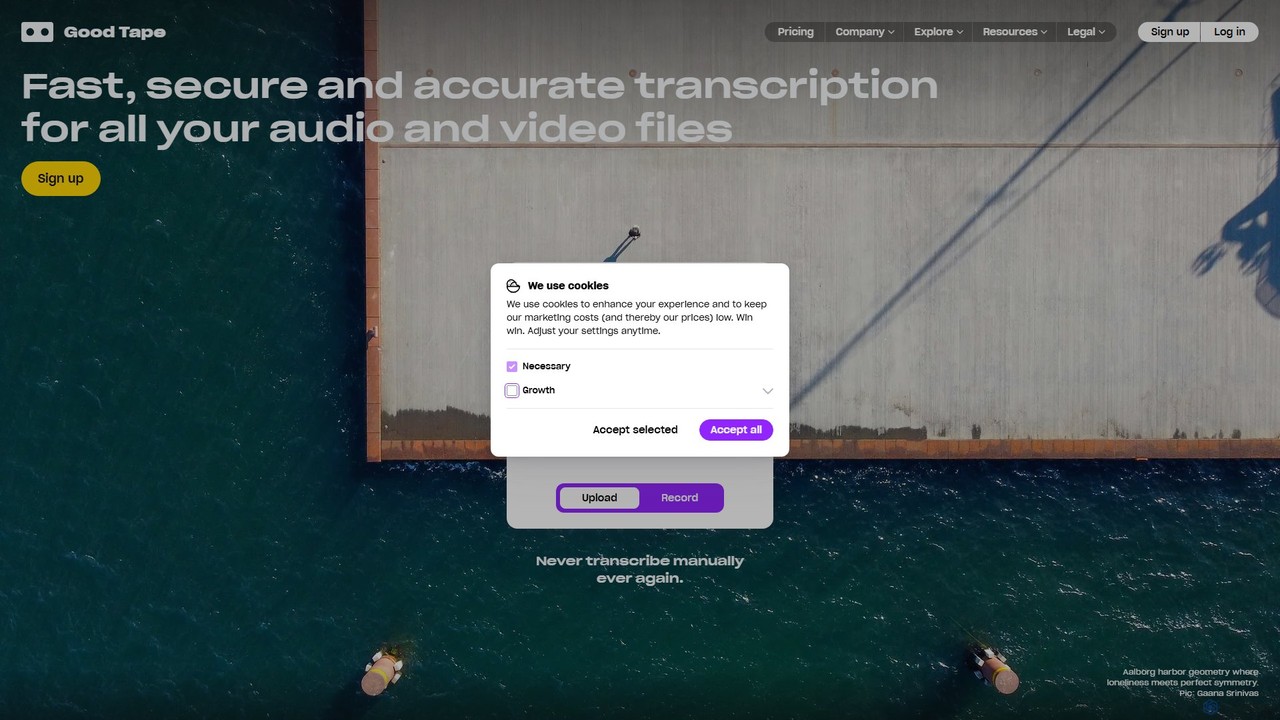Toggle the Necessary cookies checkbox
The width and height of the screenshot is (1280, 720).
512,367
